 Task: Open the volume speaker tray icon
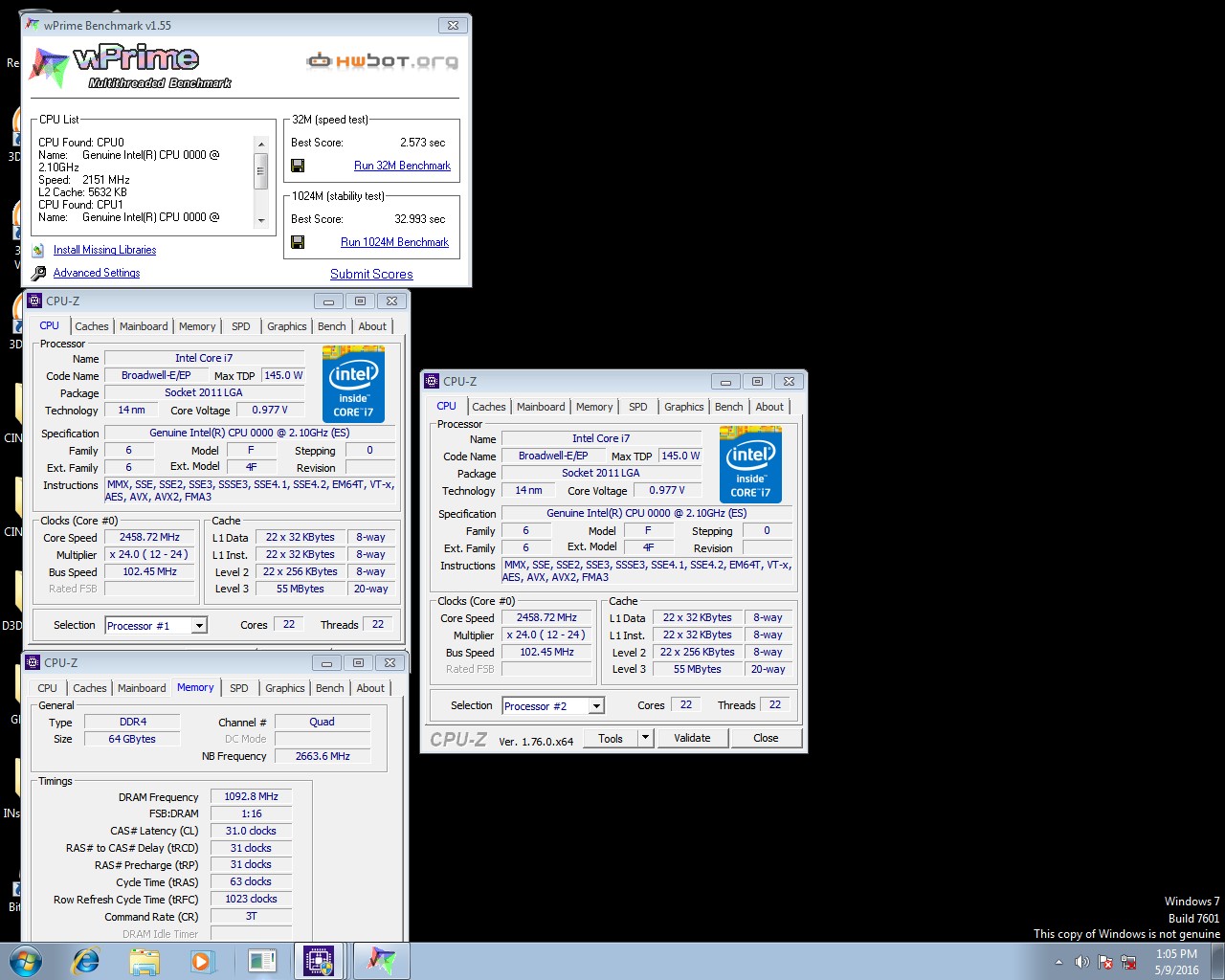tap(1081, 962)
